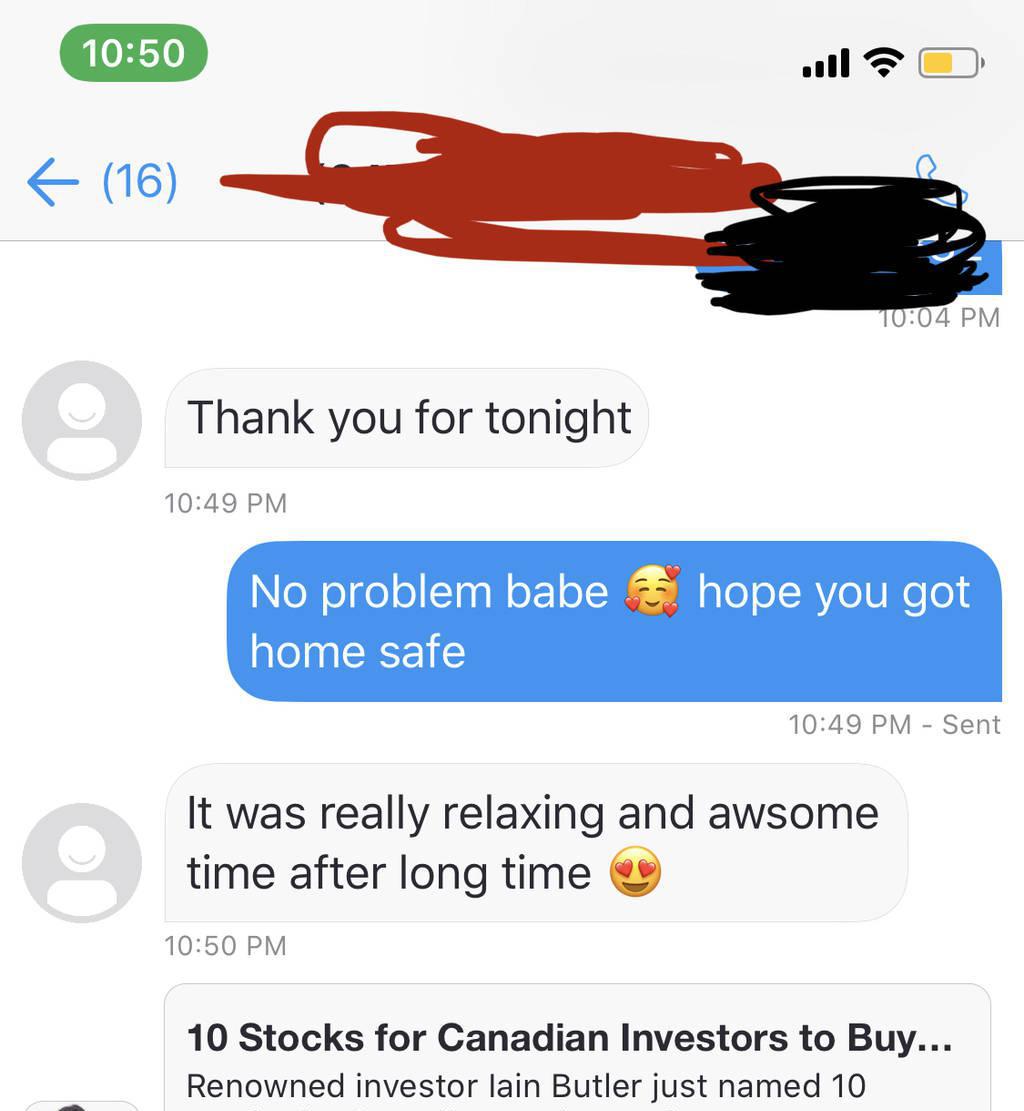Select the "Thank you for tonight" message bubble
This screenshot has width=1024, height=1111.
click(406, 418)
